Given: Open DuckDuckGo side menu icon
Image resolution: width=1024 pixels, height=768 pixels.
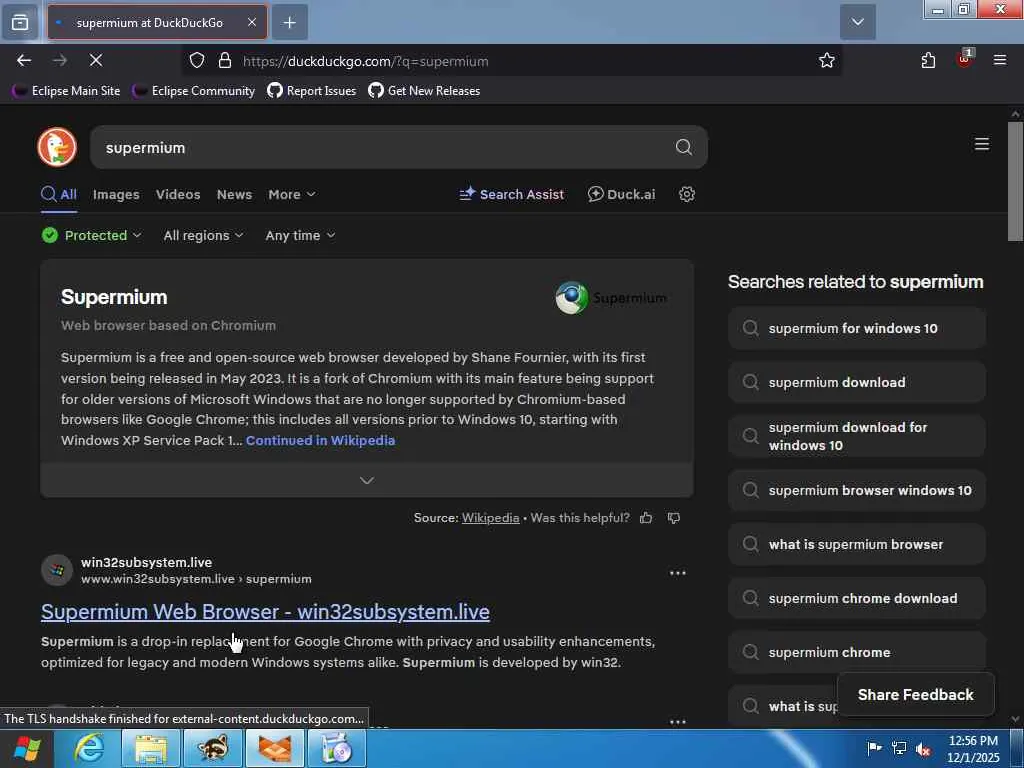Looking at the screenshot, I should click(982, 144).
